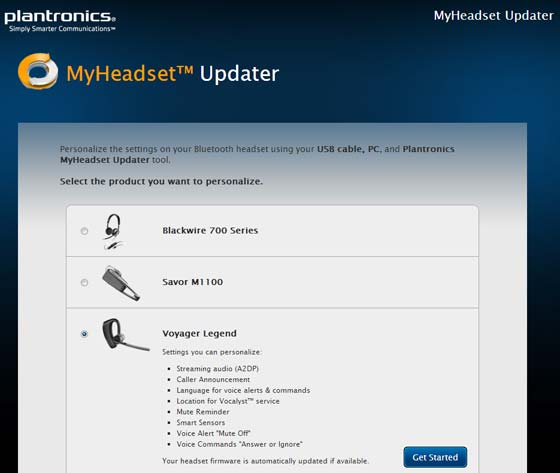This screenshot has width=560, height=473.
Task: Click the Savor M1100 label
Action: tap(192, 282)
